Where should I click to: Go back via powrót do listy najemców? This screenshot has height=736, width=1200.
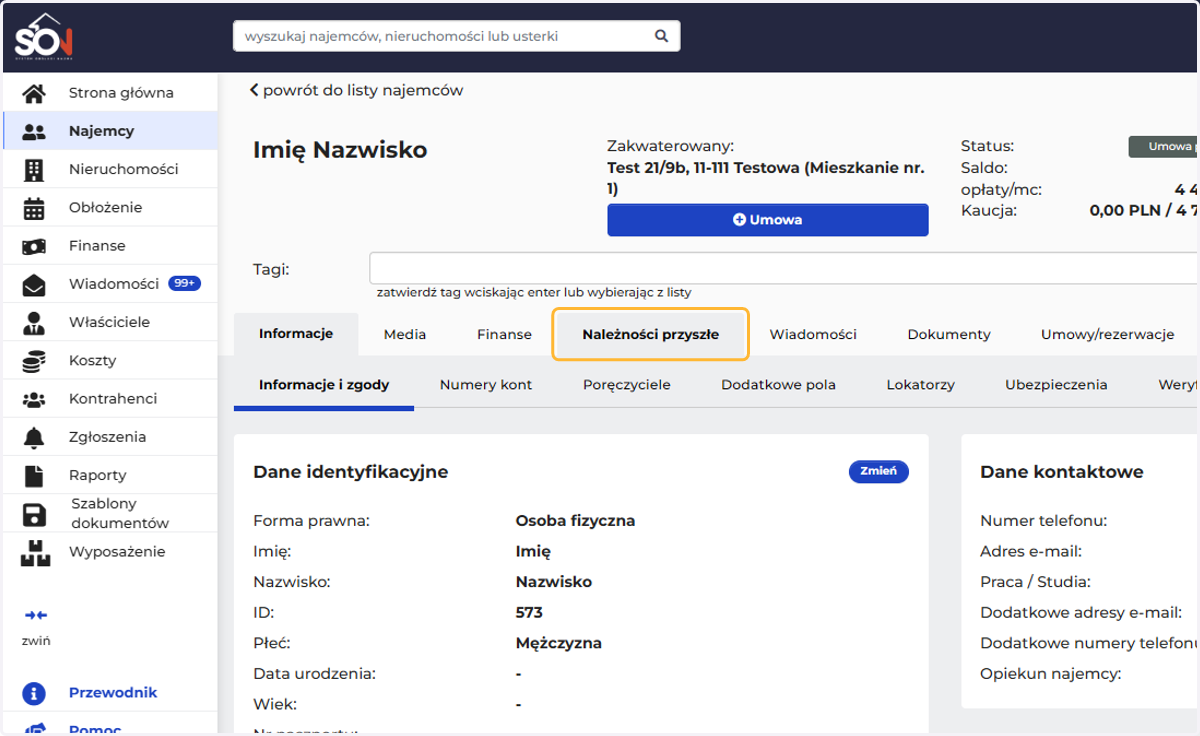click(357, 90)
